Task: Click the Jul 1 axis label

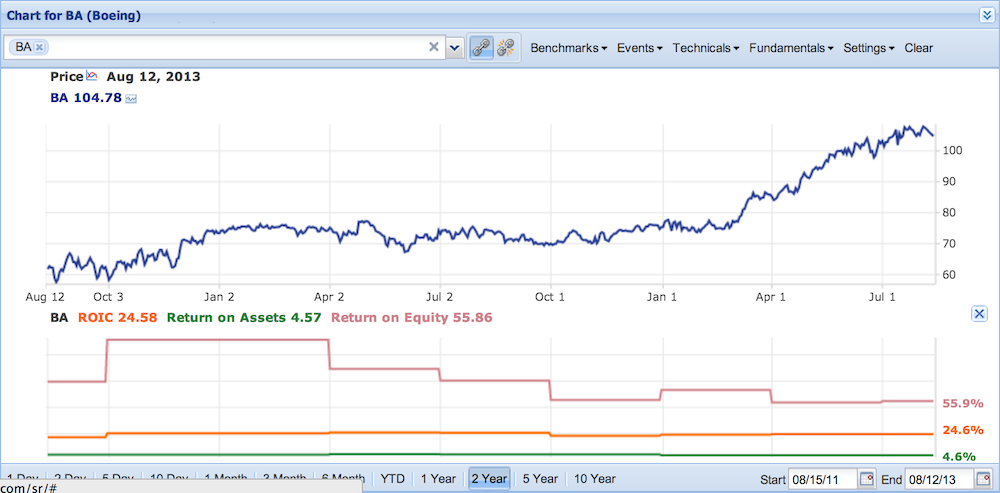Action: (883, 297)
